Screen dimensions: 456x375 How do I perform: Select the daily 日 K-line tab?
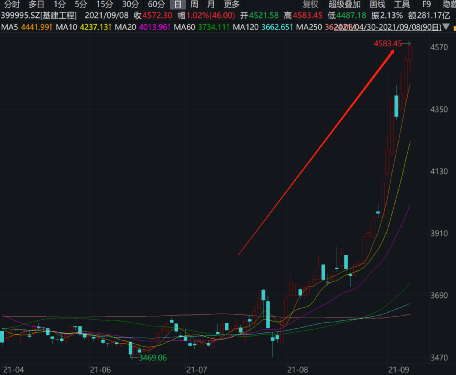point(178,4)
